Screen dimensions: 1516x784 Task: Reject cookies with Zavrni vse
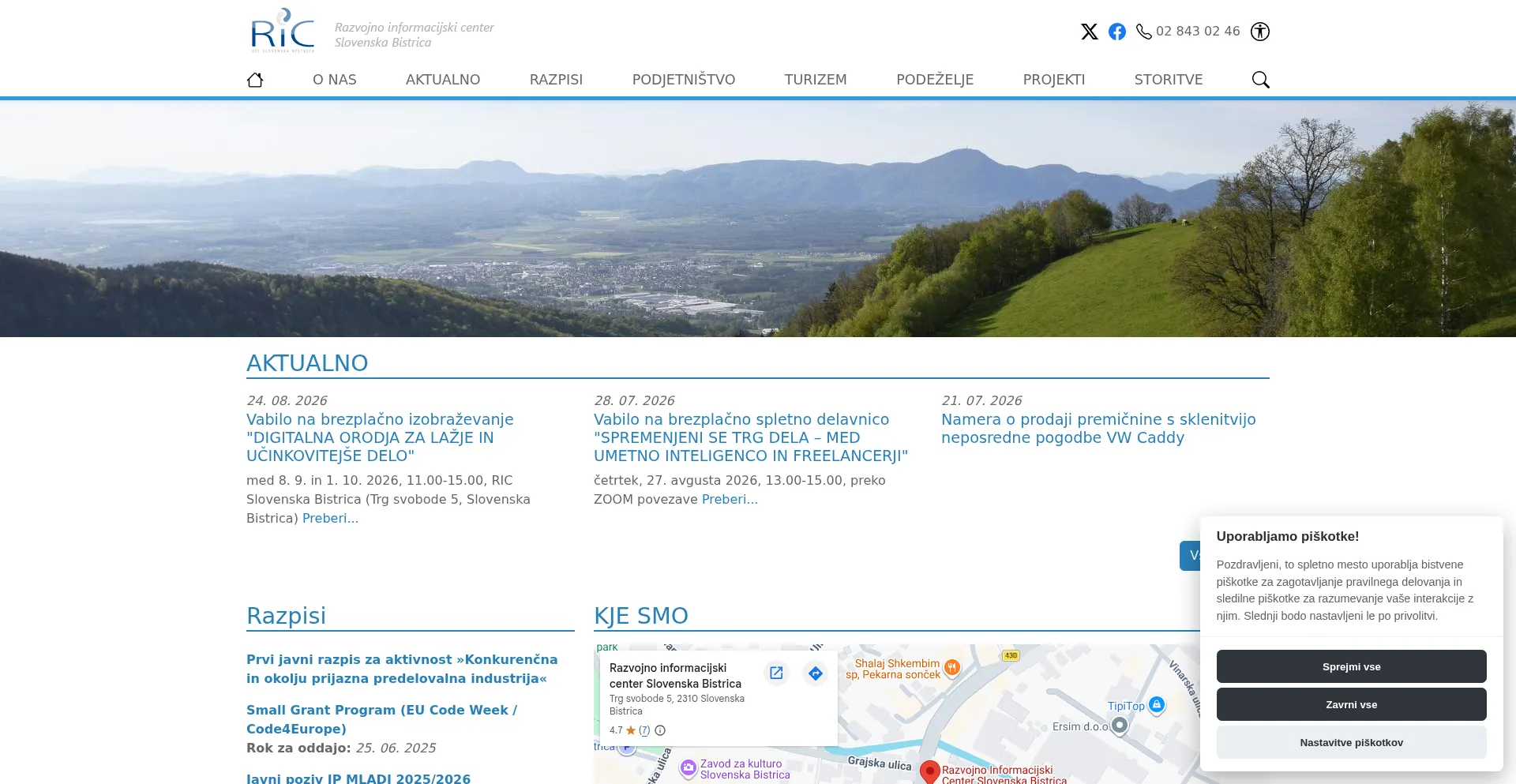click(1352, 704)
